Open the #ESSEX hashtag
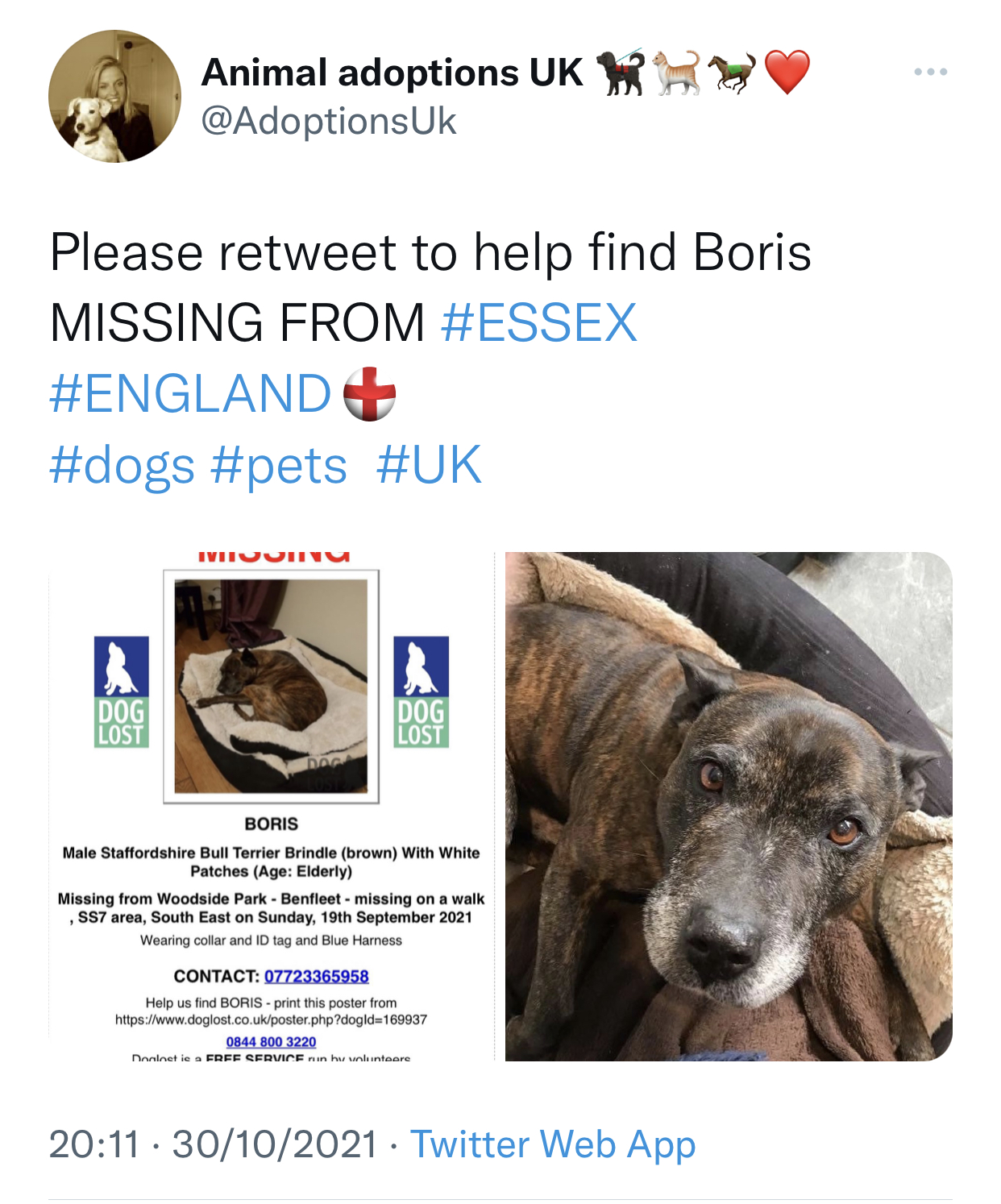 539,322
